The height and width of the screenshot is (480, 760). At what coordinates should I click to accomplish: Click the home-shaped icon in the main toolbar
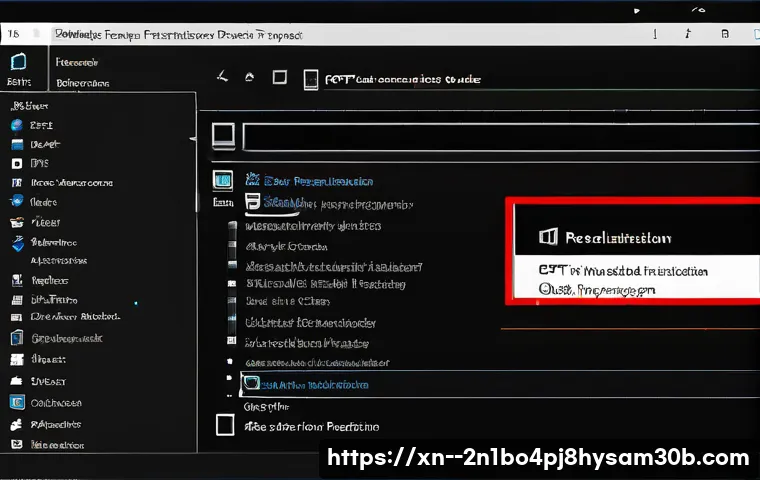pyautogui.click(x=249, y=77)
